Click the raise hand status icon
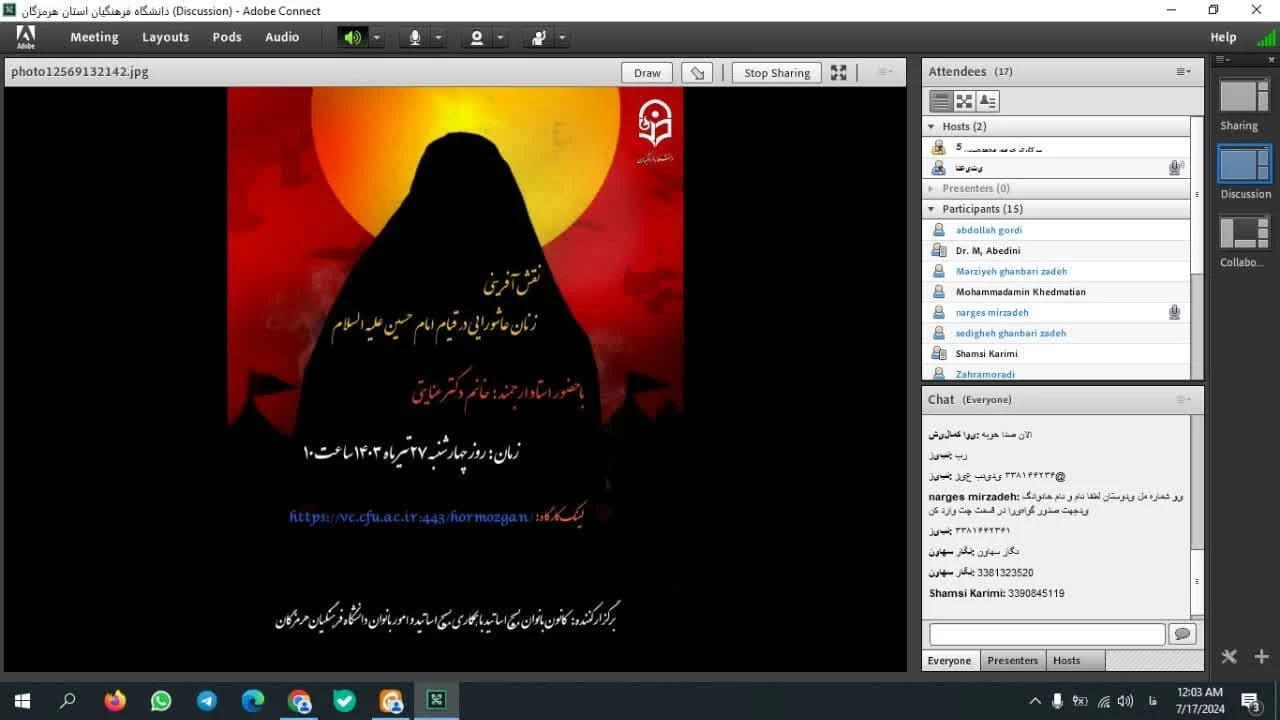Image resolution: width=1280 pixels, height=720 pixels. click(x=538, y=37)
